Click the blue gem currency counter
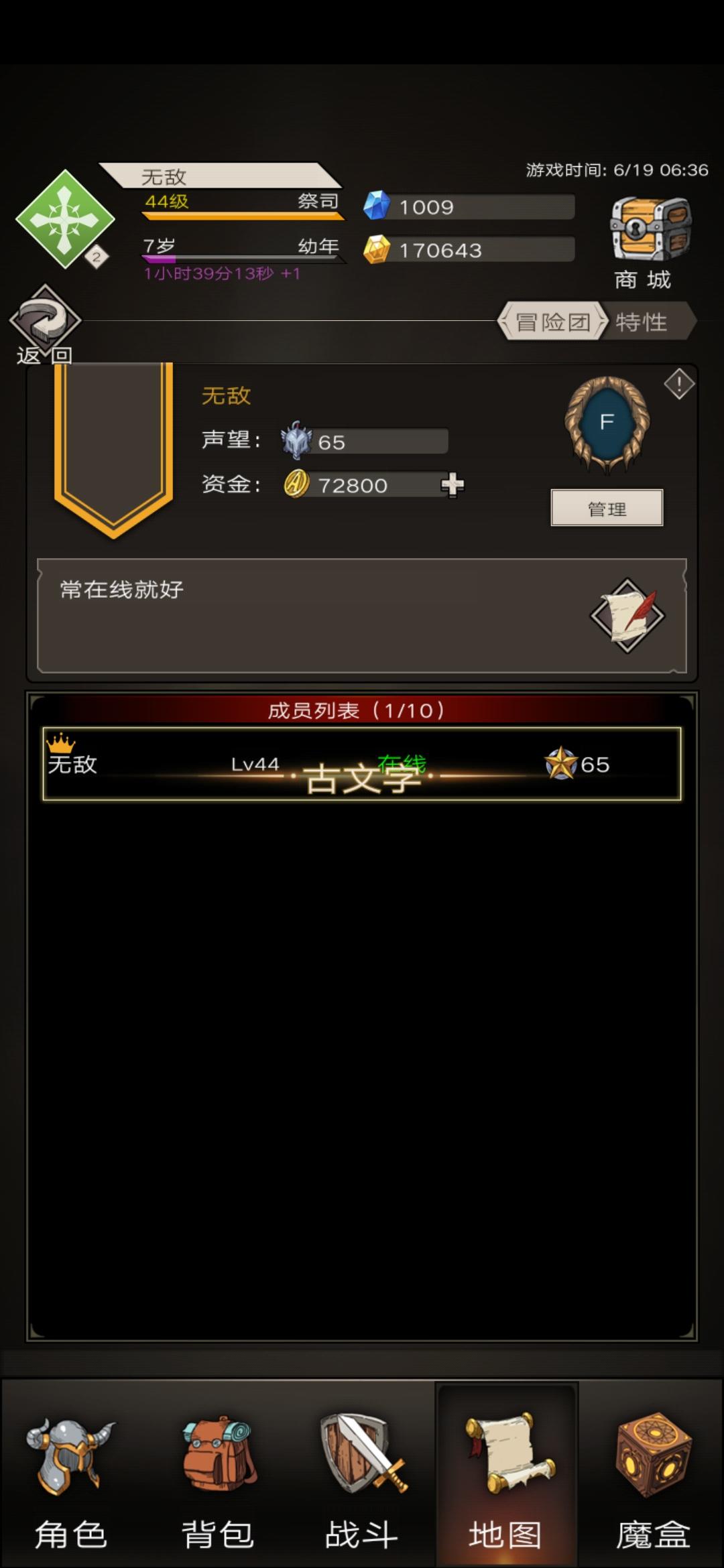The width and height of the screenshot is (724, 1568). [469, 207]
